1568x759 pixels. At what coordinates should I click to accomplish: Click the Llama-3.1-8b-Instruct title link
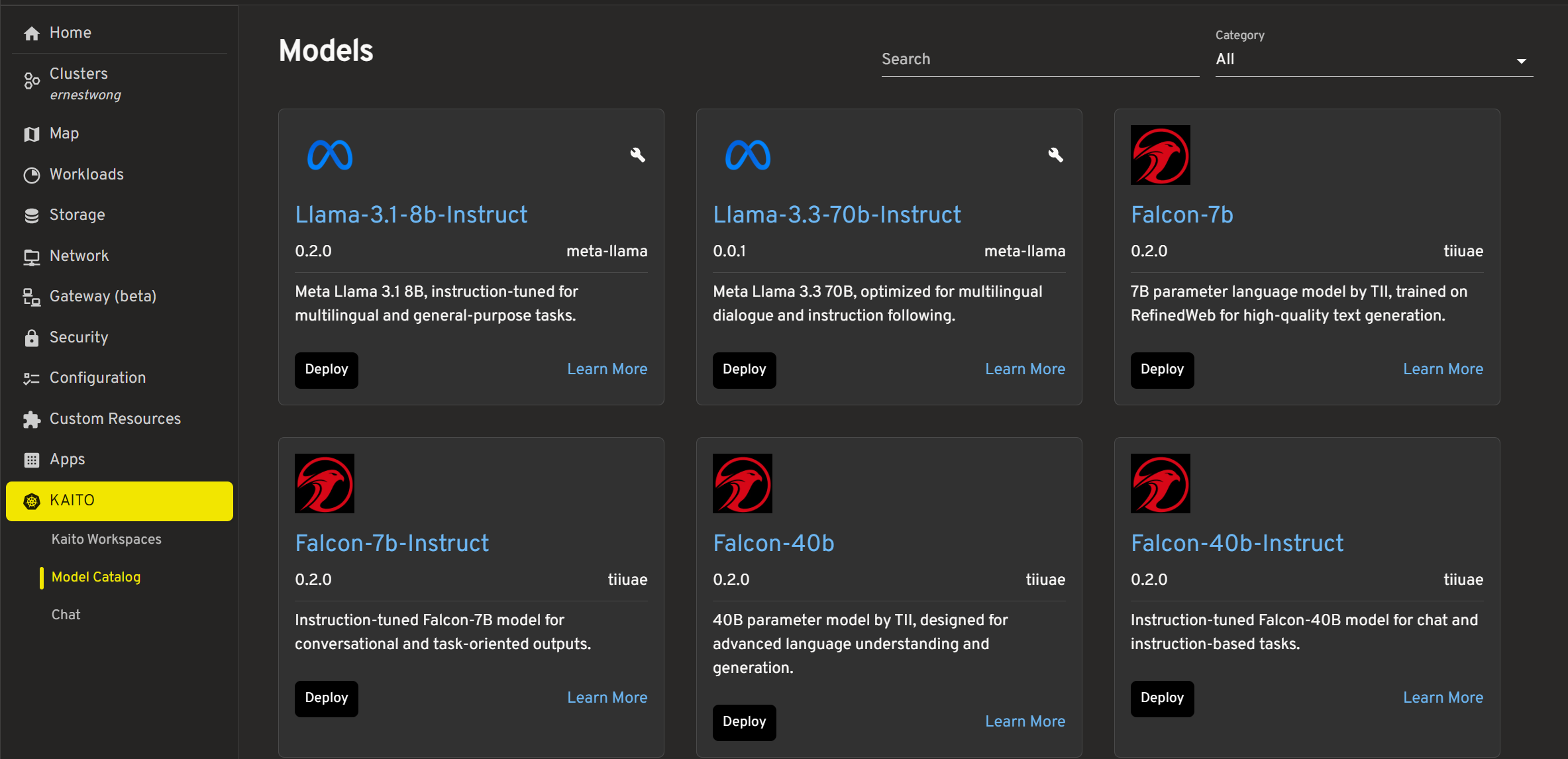click(411, 215)
